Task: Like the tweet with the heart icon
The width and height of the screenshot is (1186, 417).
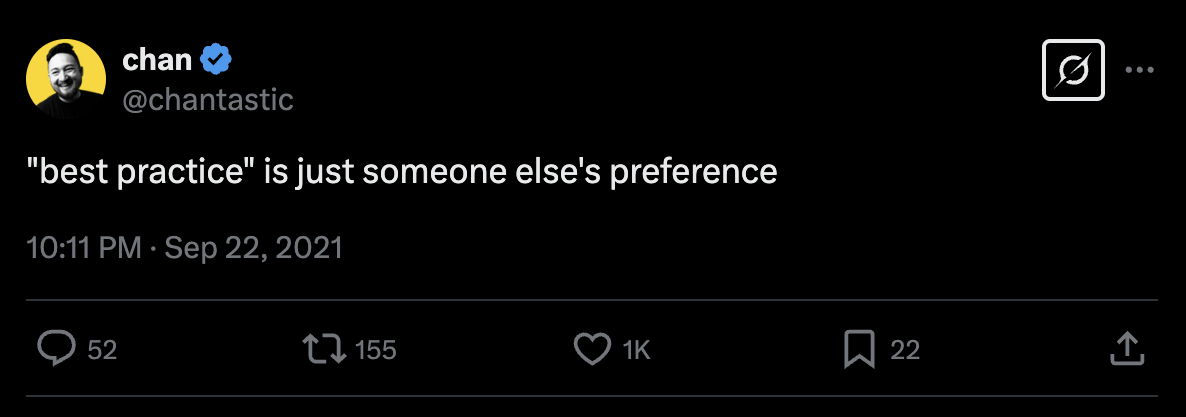Action: tap(592, 349)
